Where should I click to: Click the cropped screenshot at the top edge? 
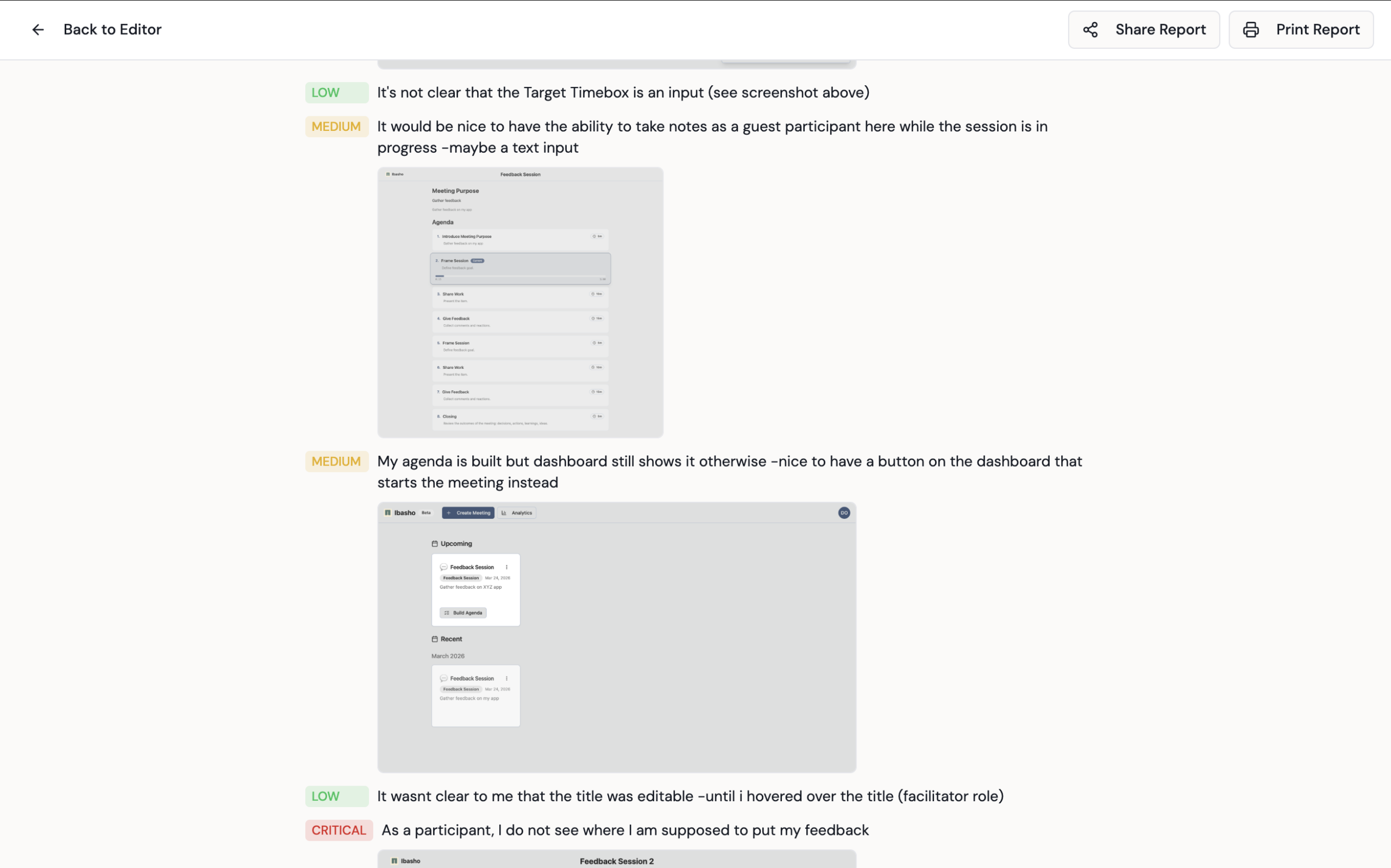pyautogui.click(x=617, y=64)
